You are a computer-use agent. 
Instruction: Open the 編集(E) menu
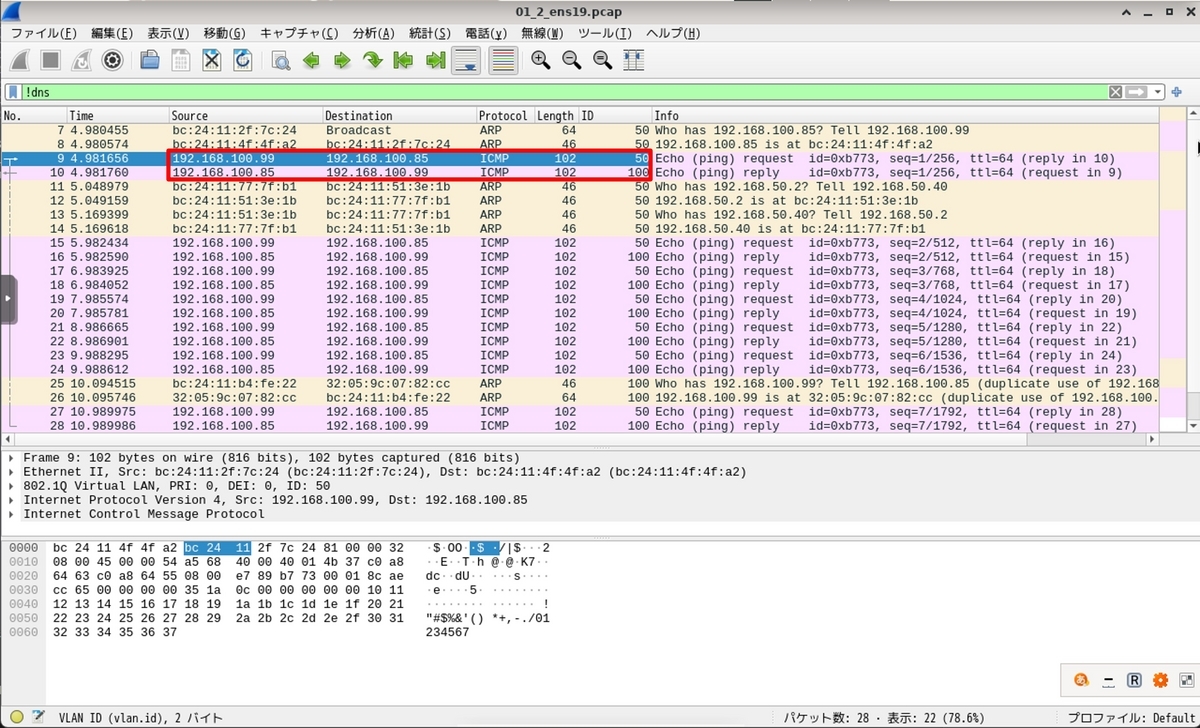112,33
